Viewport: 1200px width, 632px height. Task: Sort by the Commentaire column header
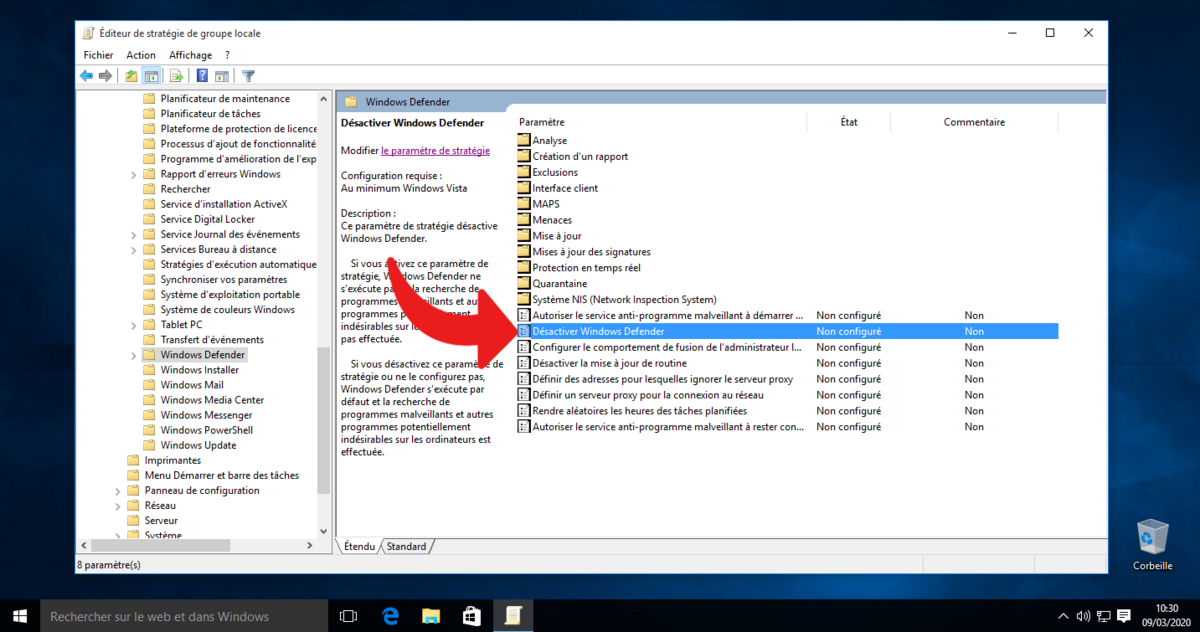[974, 122]
